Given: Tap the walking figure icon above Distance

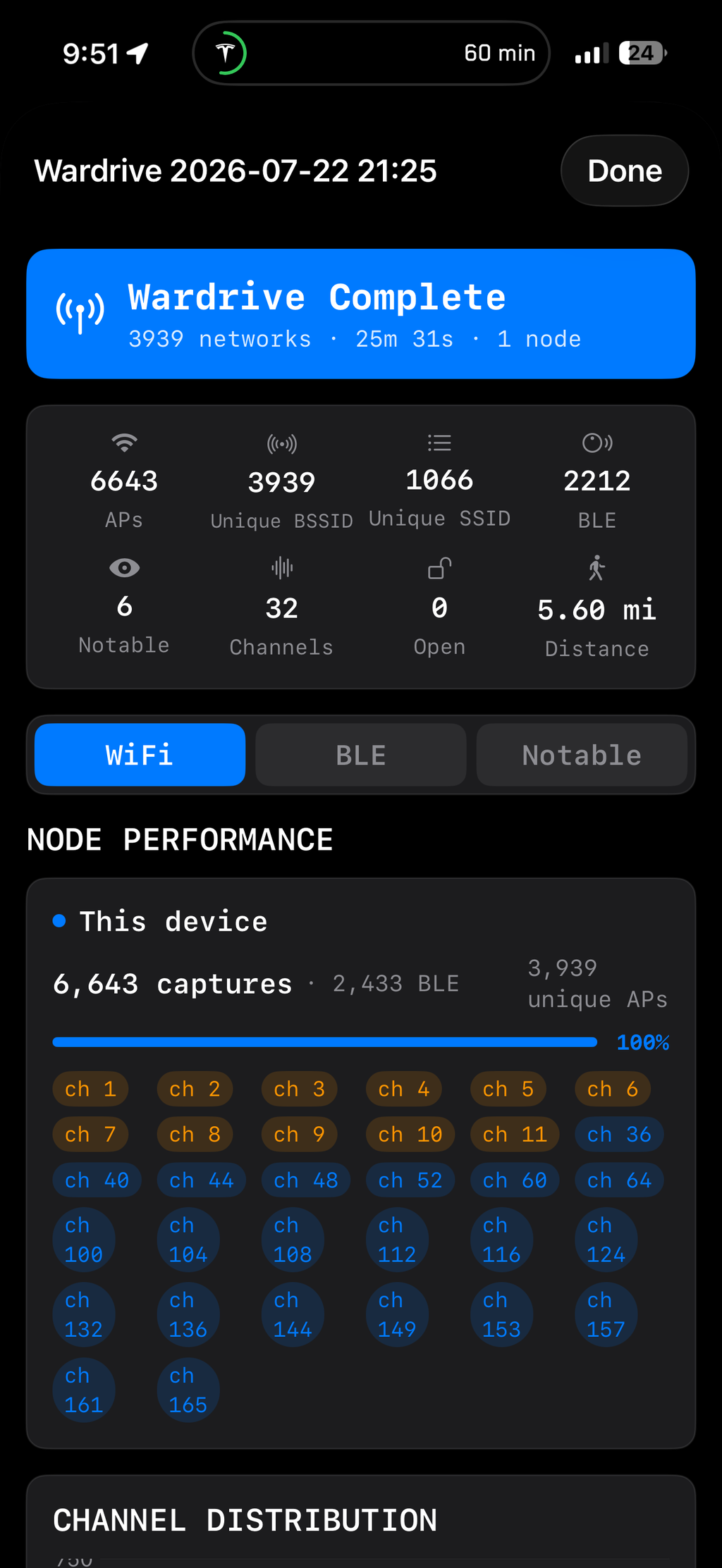Looking at the screenshot, I should [x=597, y=568].
